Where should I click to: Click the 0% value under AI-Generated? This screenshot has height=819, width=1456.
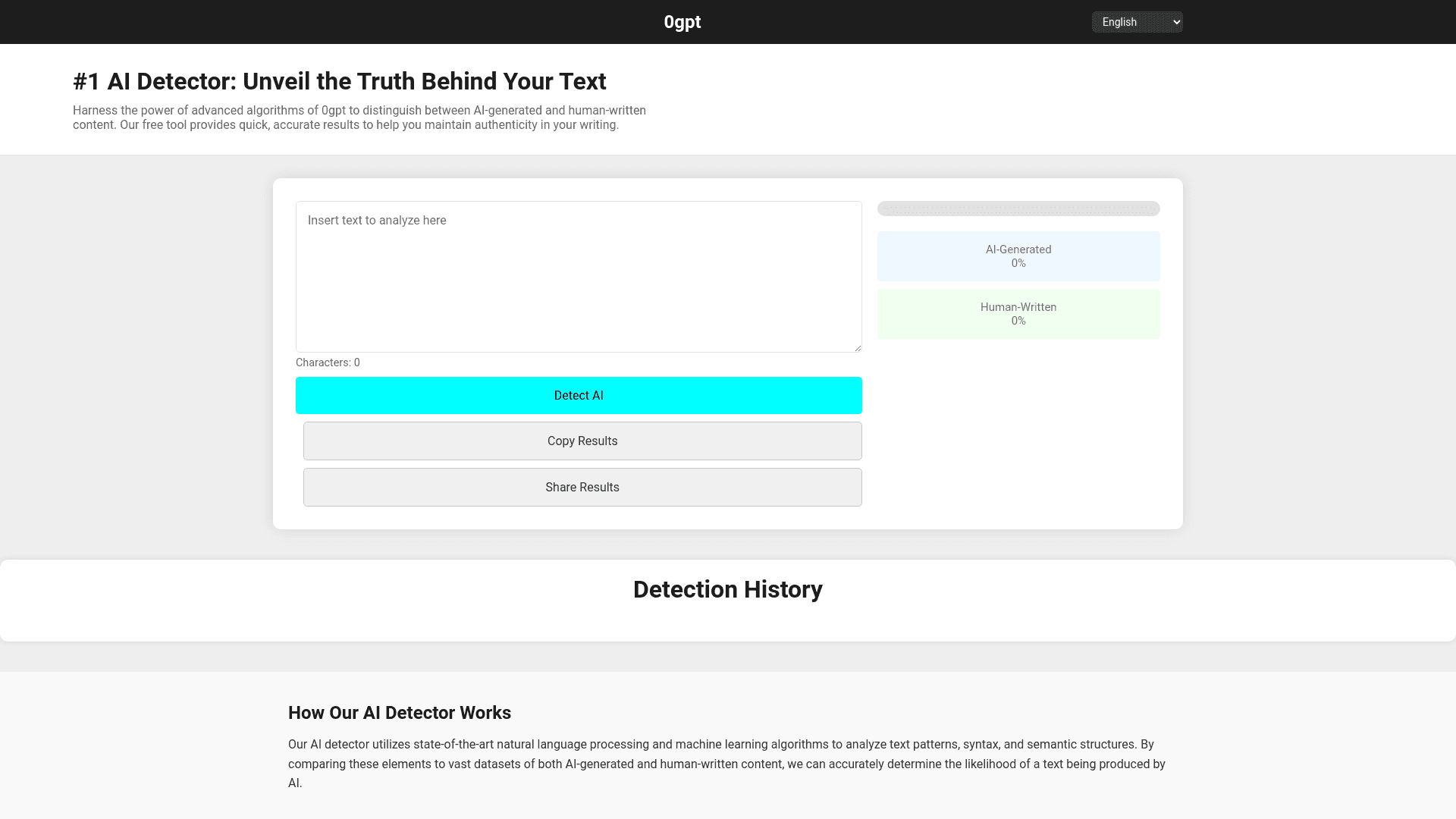tap(1018, 264)
